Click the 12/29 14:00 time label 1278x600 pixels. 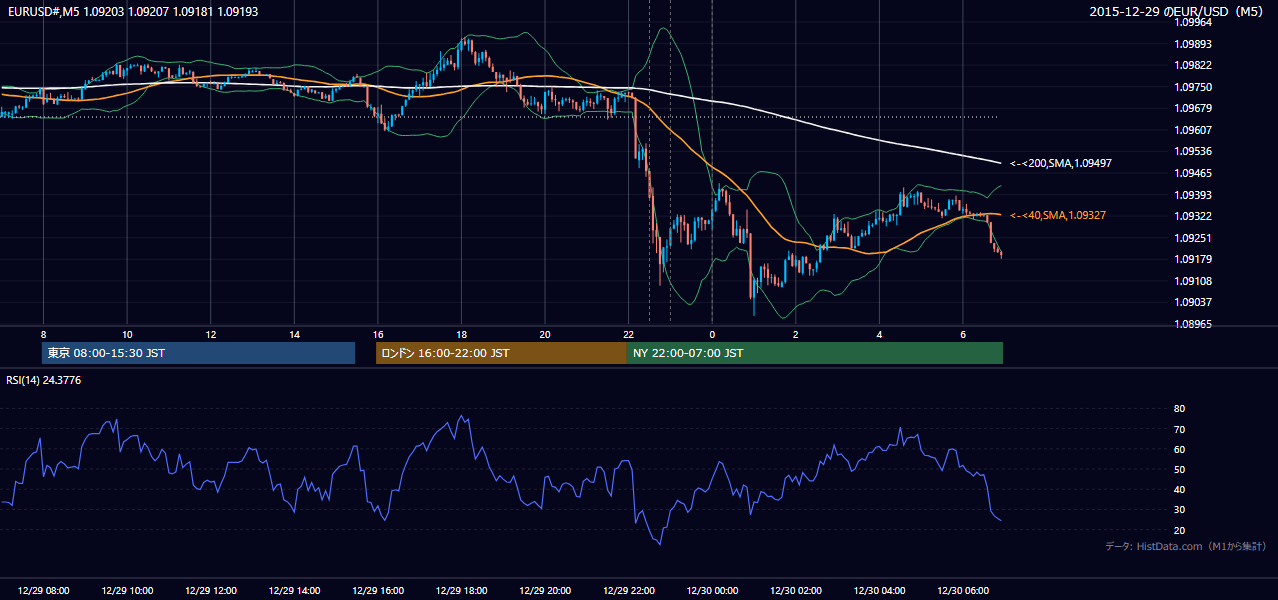pyautogui.click(x=295, y=591)
